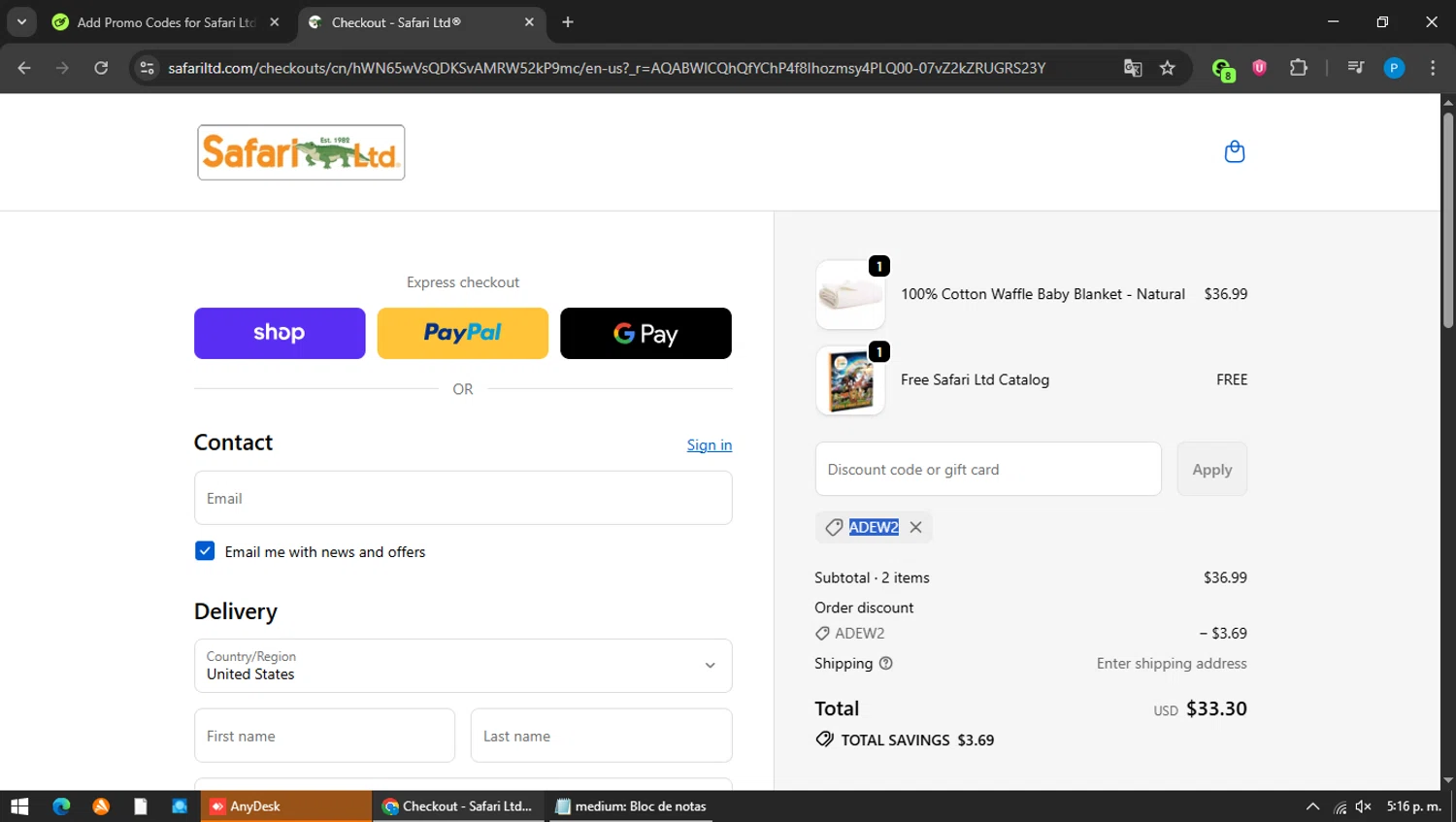Click the browser back arrow
Viewport: 1456px width, 822px height.
tap(24, 68)
